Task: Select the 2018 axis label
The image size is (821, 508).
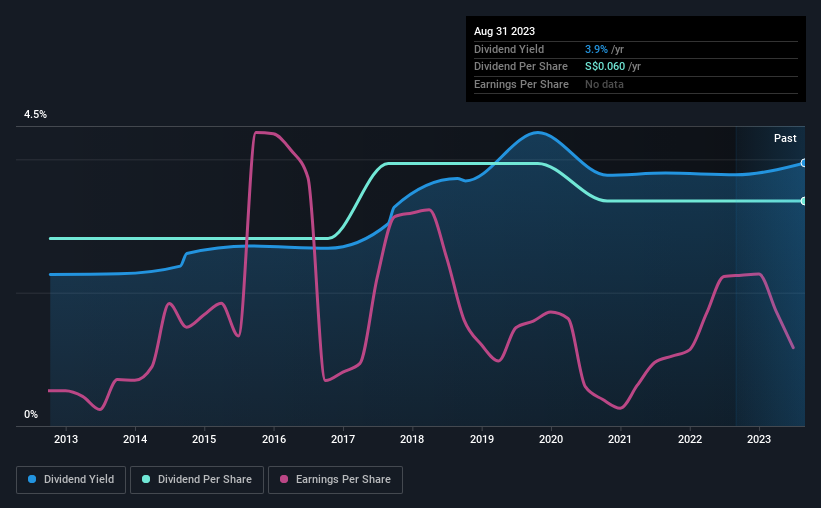Action: [412, 439]
